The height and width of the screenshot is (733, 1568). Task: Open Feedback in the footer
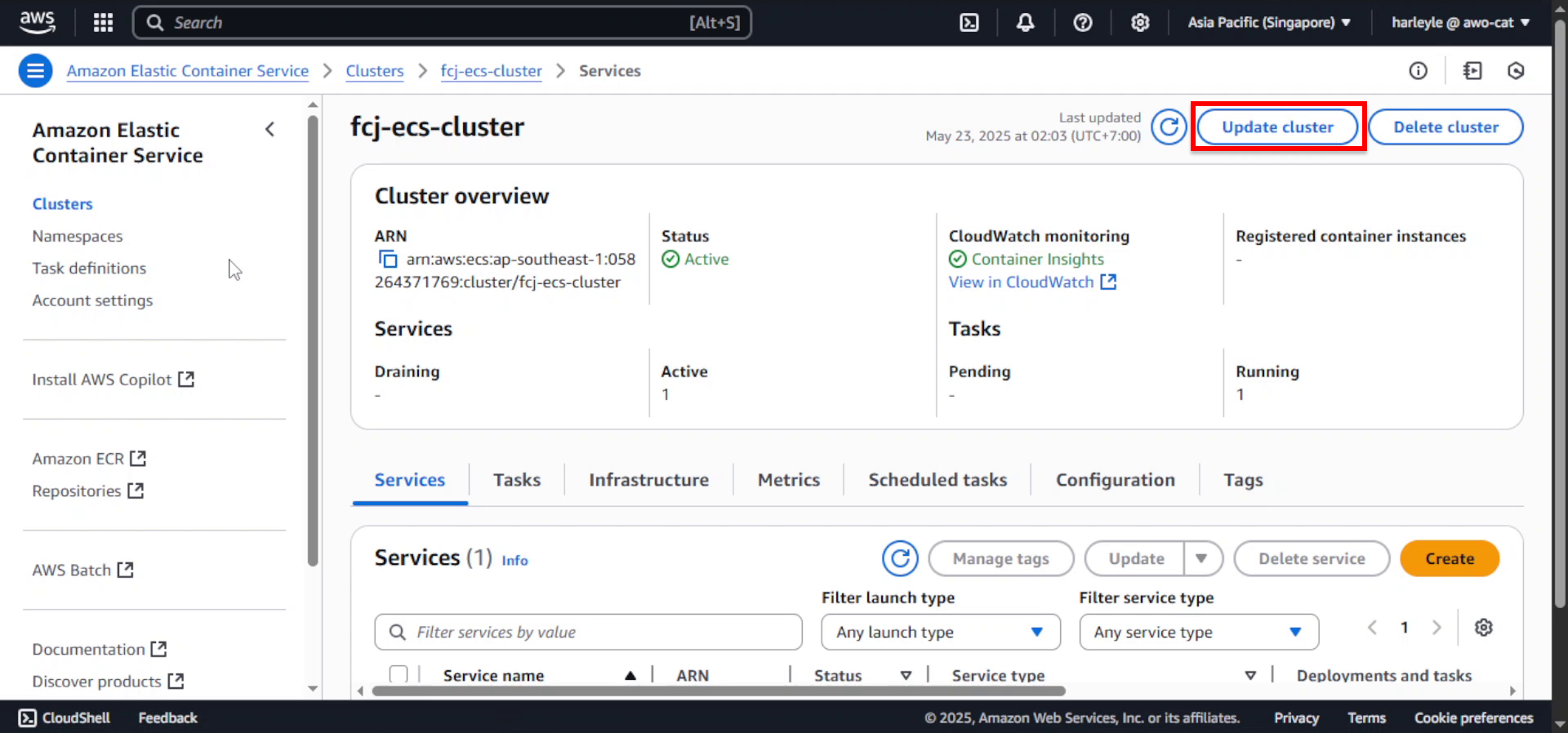167,717
